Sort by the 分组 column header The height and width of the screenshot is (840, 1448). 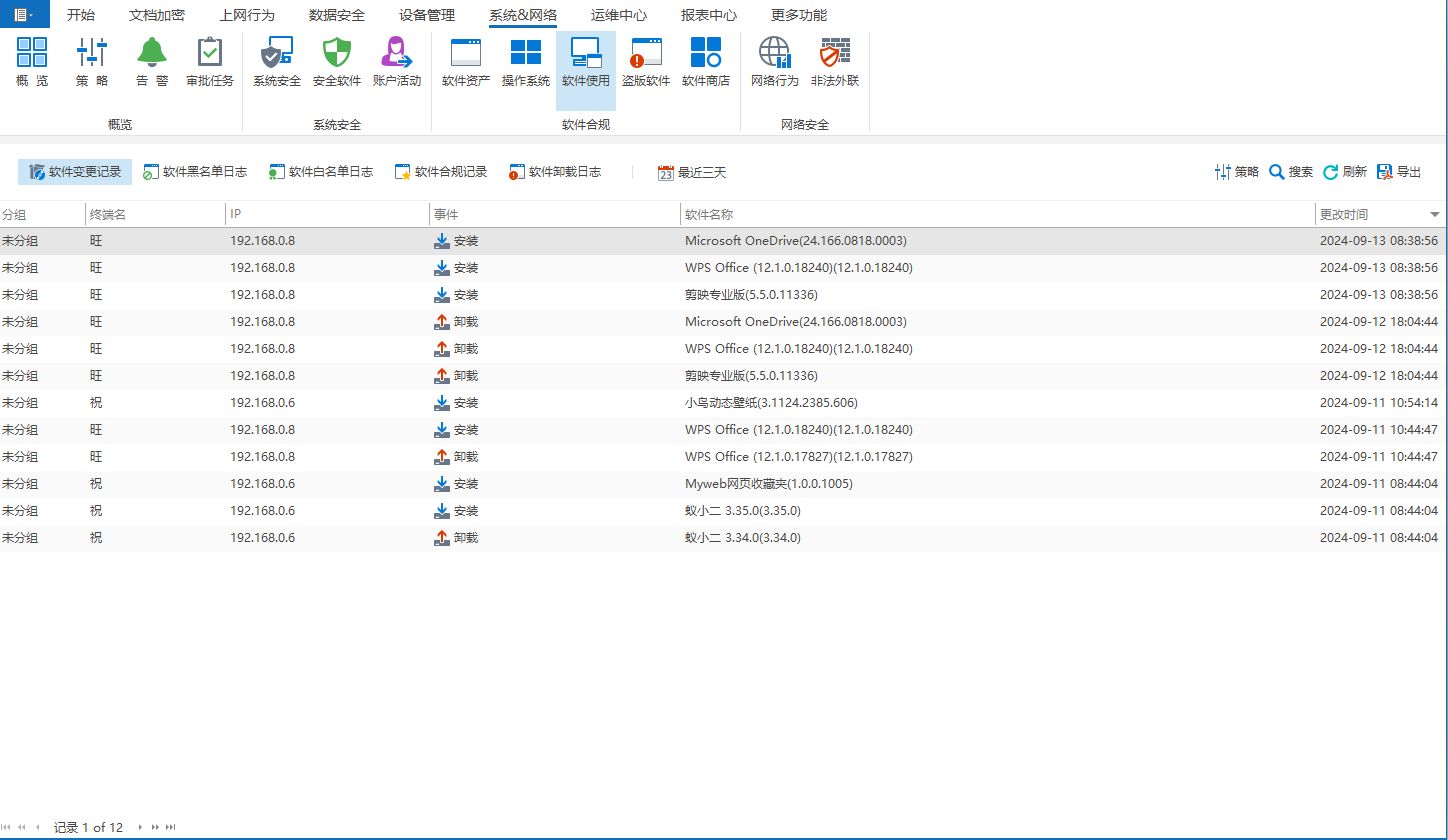pos(43,214)
